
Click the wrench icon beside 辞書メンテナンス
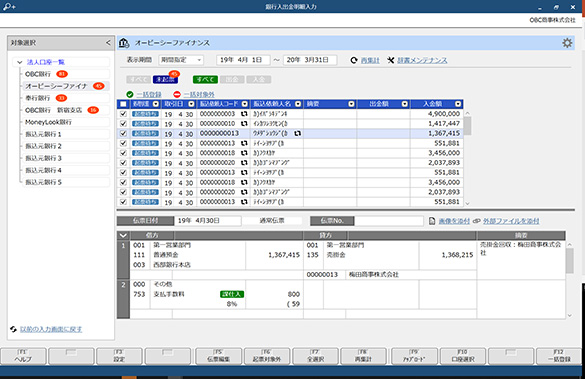[x=390, y=60]
